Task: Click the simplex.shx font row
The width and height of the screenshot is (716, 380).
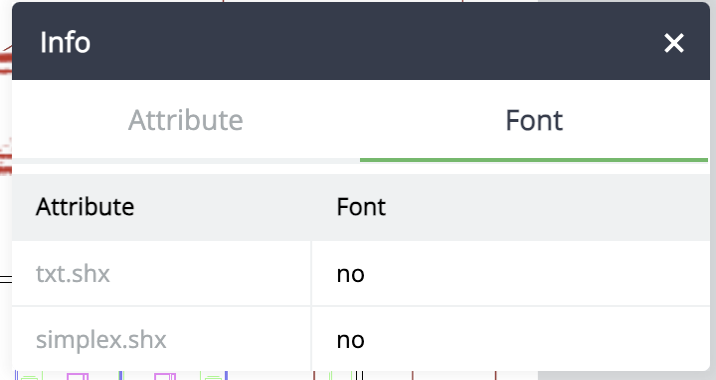Action: click(361, 339)
